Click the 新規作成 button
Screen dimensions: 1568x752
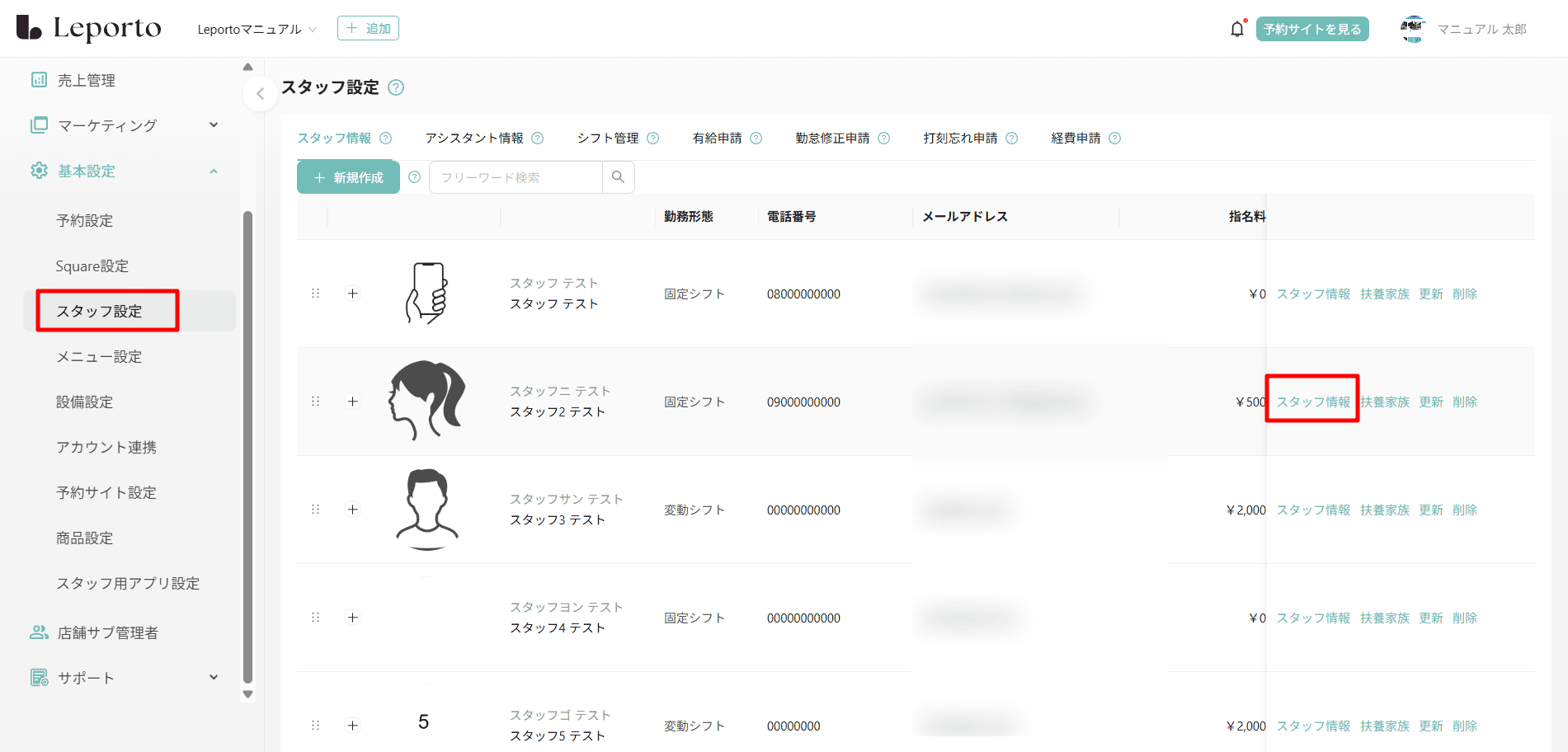click(348, 177)
